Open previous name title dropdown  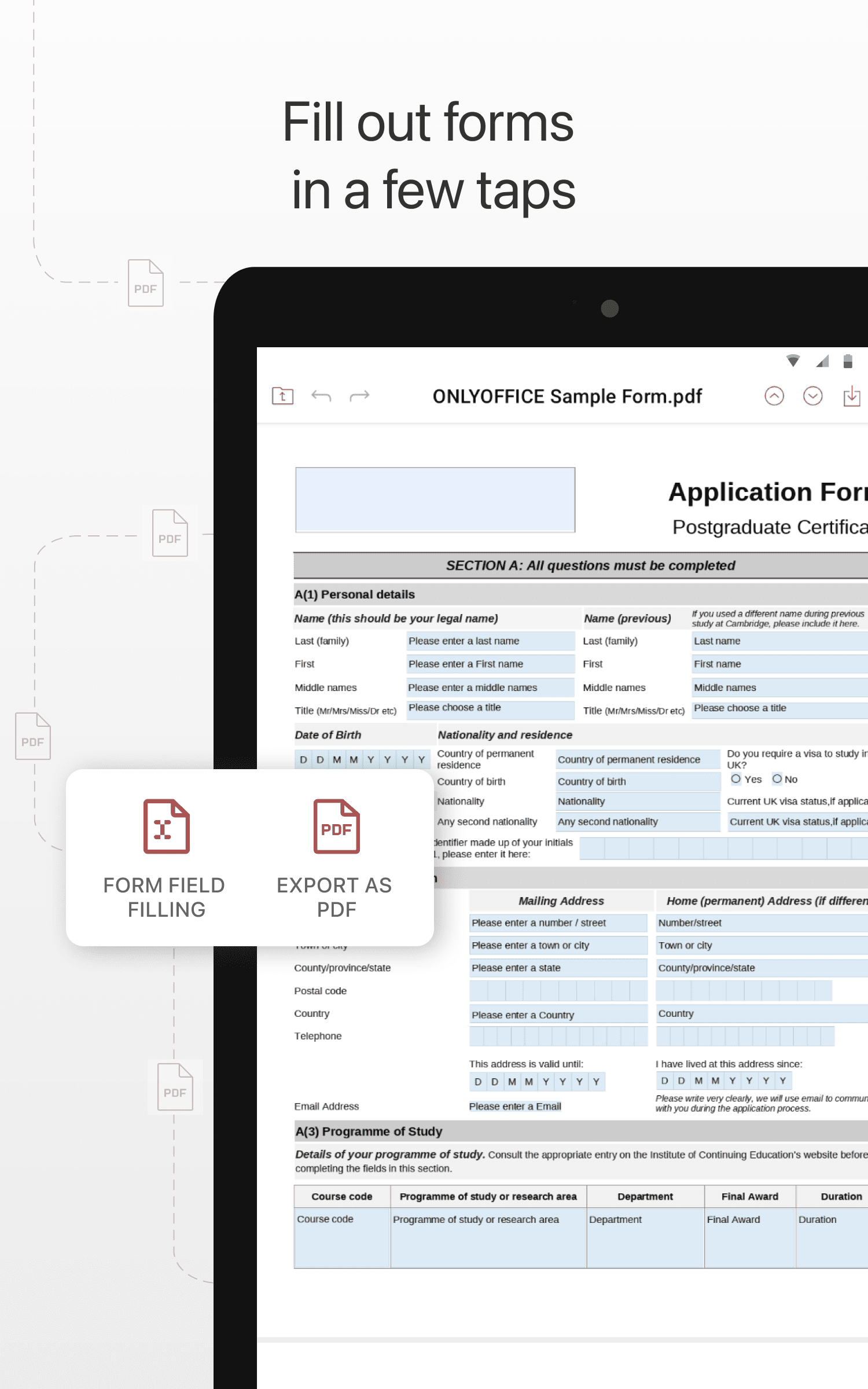[778, 708]
